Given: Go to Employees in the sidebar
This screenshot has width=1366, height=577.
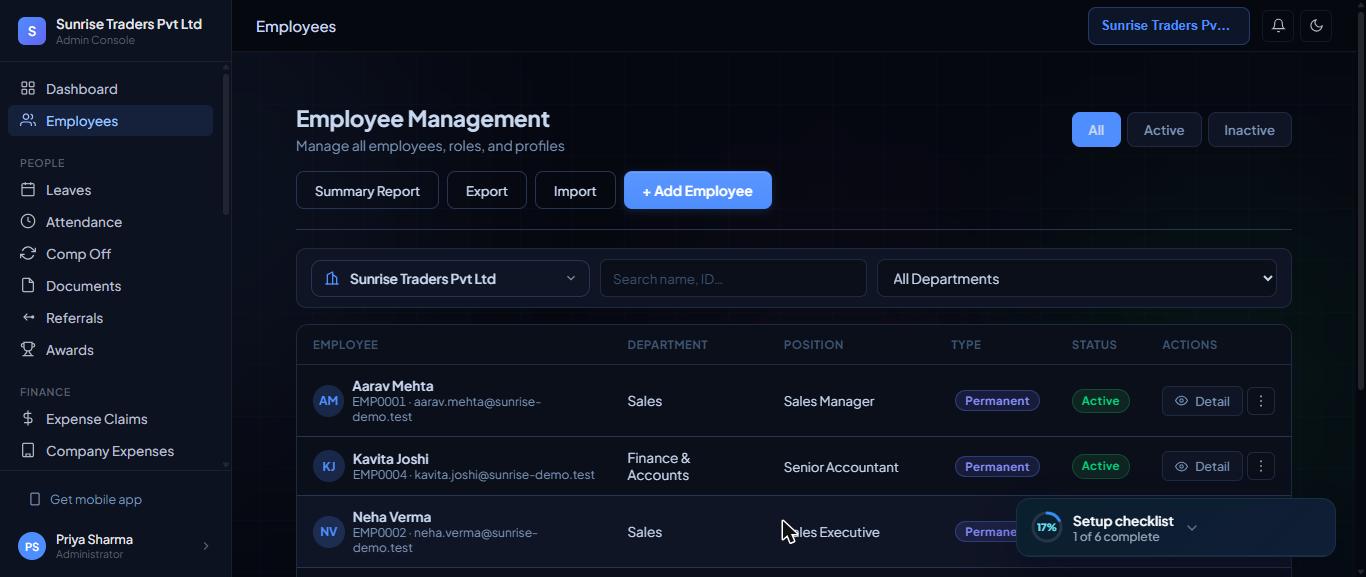Looking at the screenshot, I should (110, 121).
